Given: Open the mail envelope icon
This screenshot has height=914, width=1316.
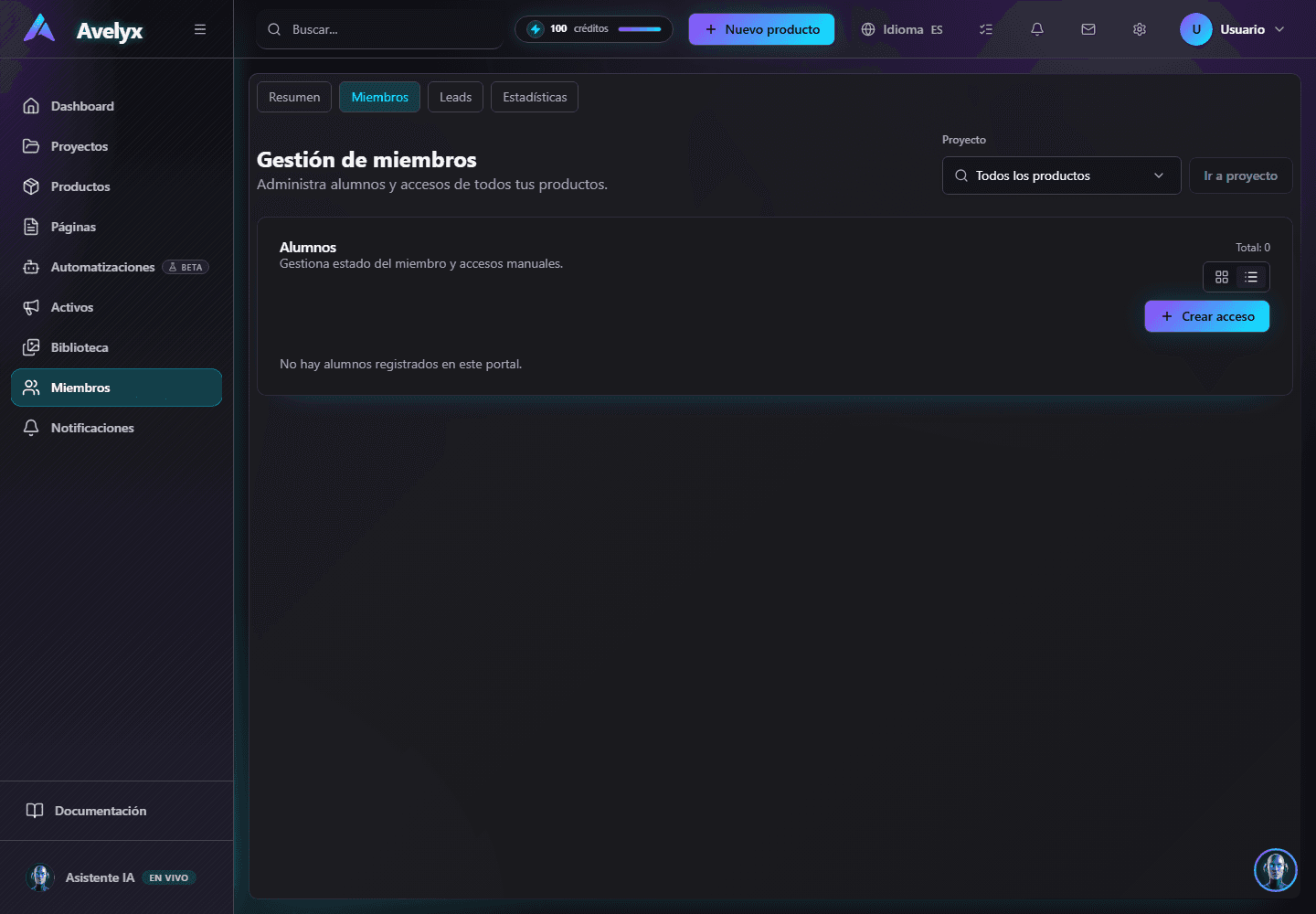Looking at the screenshot, I should 1088,29.
